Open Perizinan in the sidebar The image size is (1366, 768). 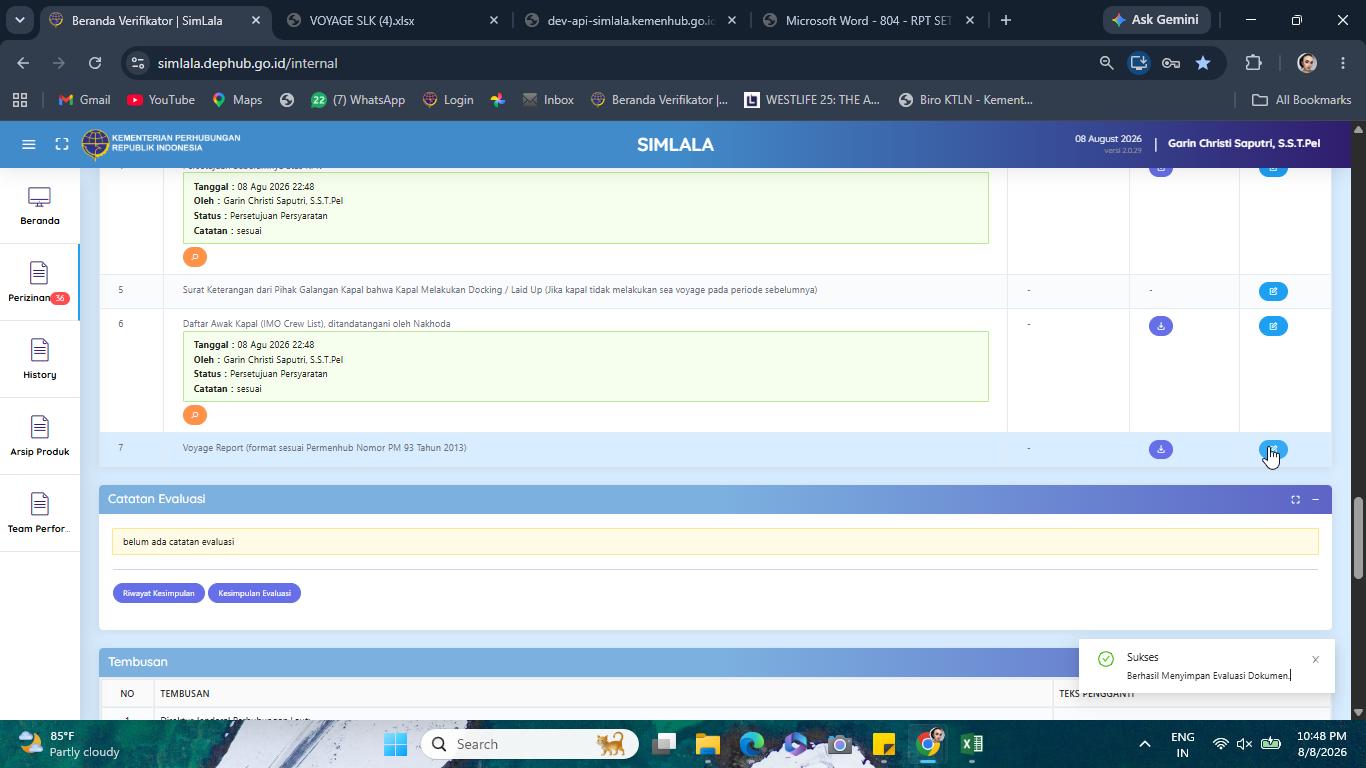(39, 282)
